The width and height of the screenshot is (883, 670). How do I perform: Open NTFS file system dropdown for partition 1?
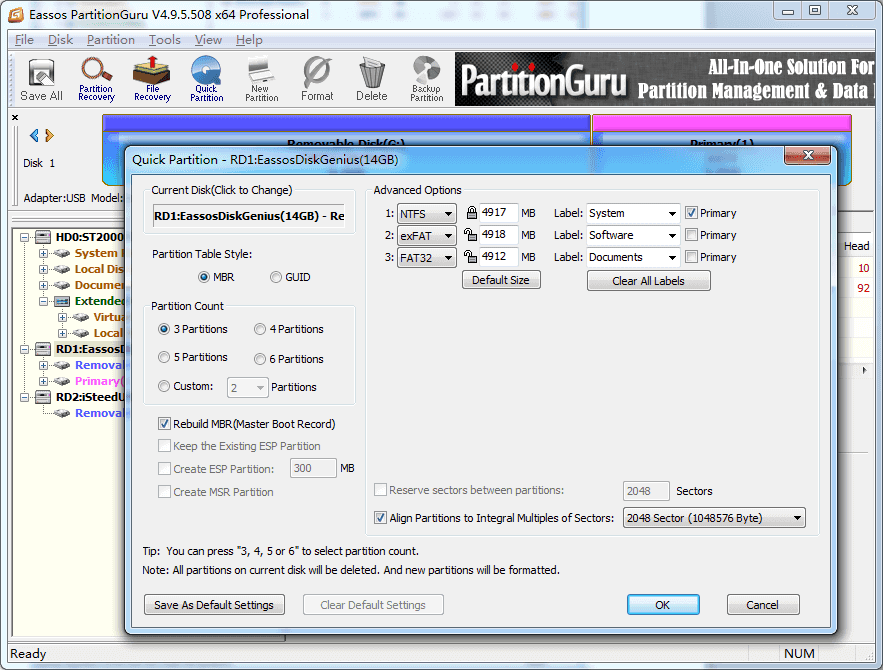point(426,214)
